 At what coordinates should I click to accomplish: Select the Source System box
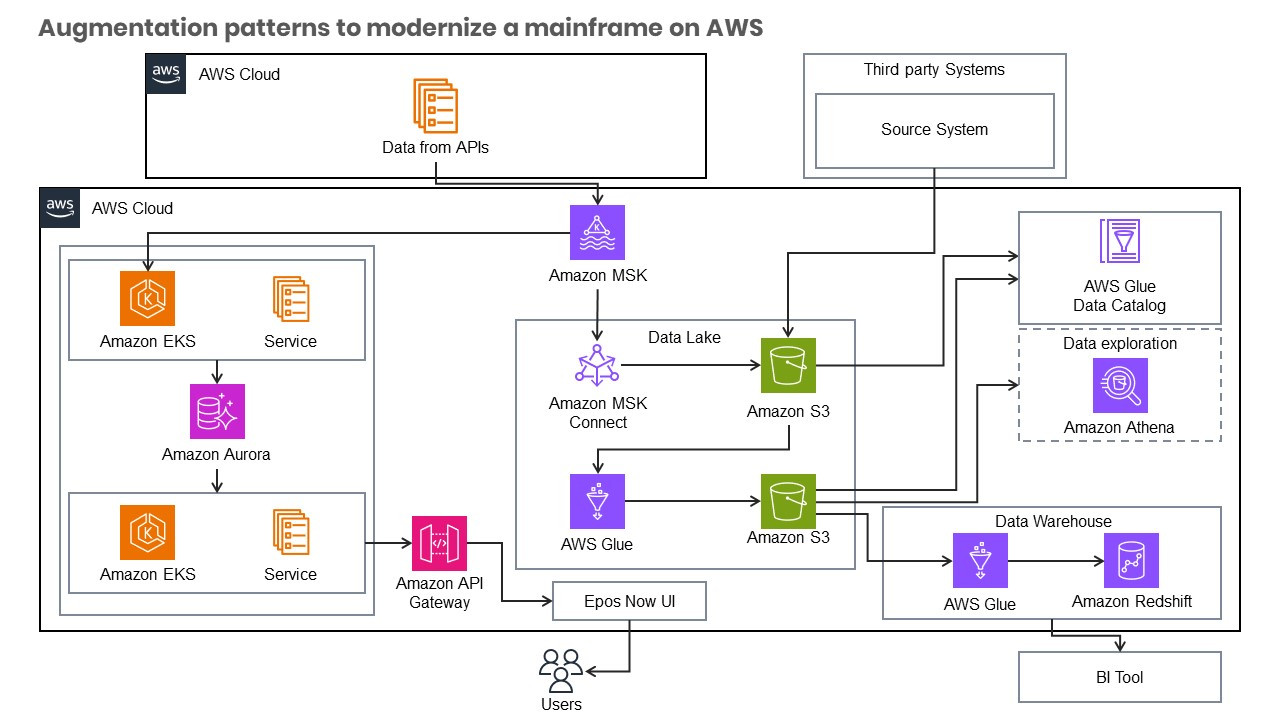pyautogui.click(x=934, y=130)
